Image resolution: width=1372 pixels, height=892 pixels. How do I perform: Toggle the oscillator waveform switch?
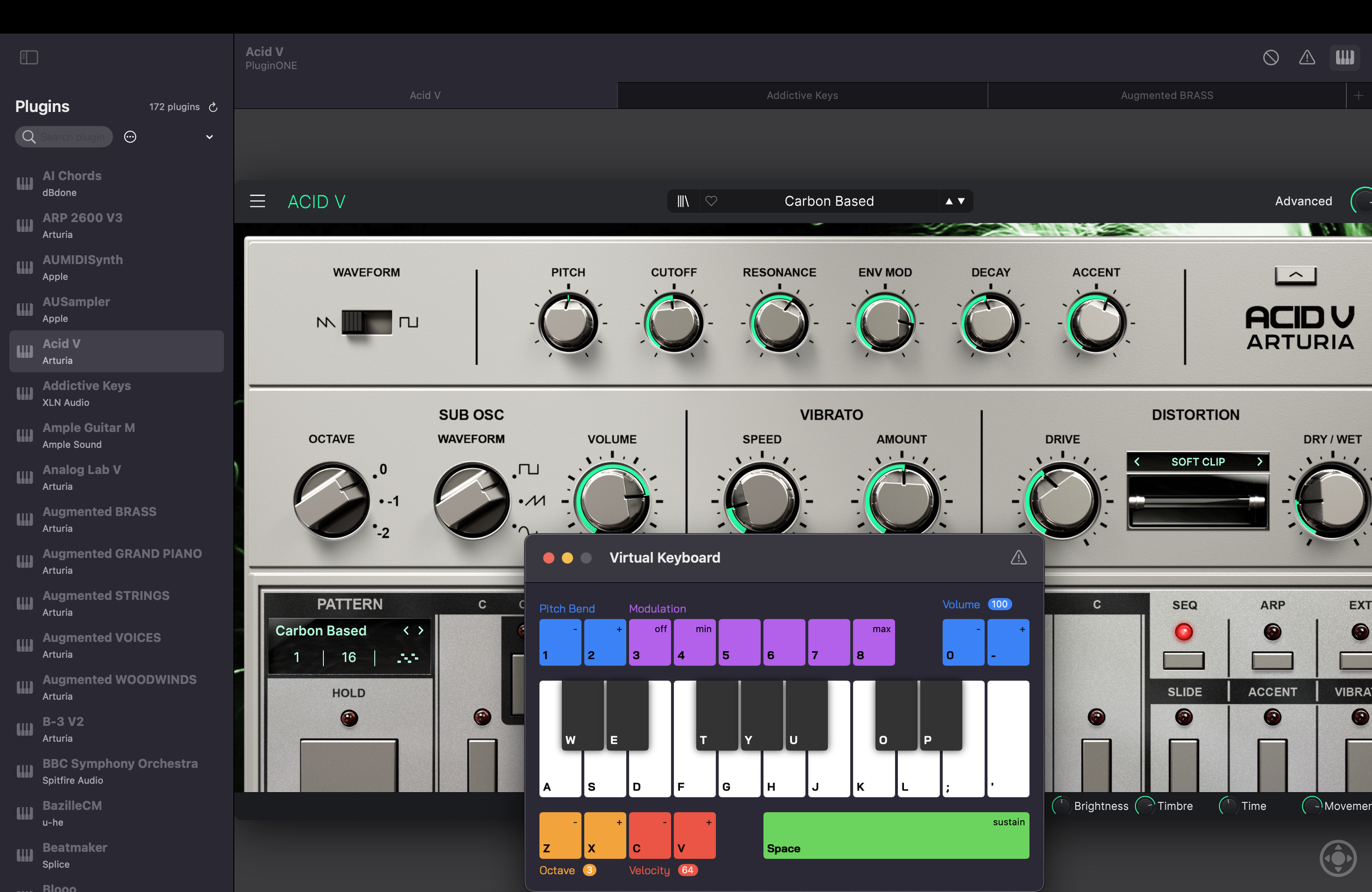tap(367, 322)
